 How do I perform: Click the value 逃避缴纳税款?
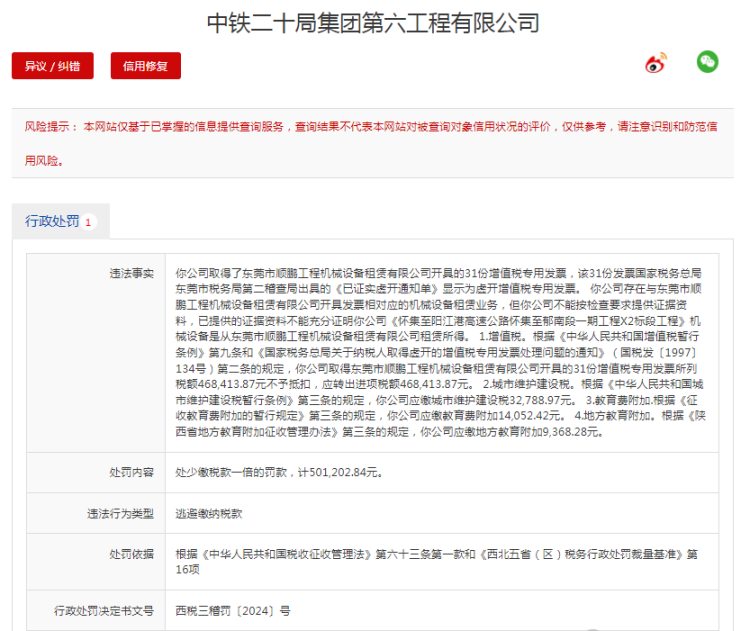coord(209,513)
